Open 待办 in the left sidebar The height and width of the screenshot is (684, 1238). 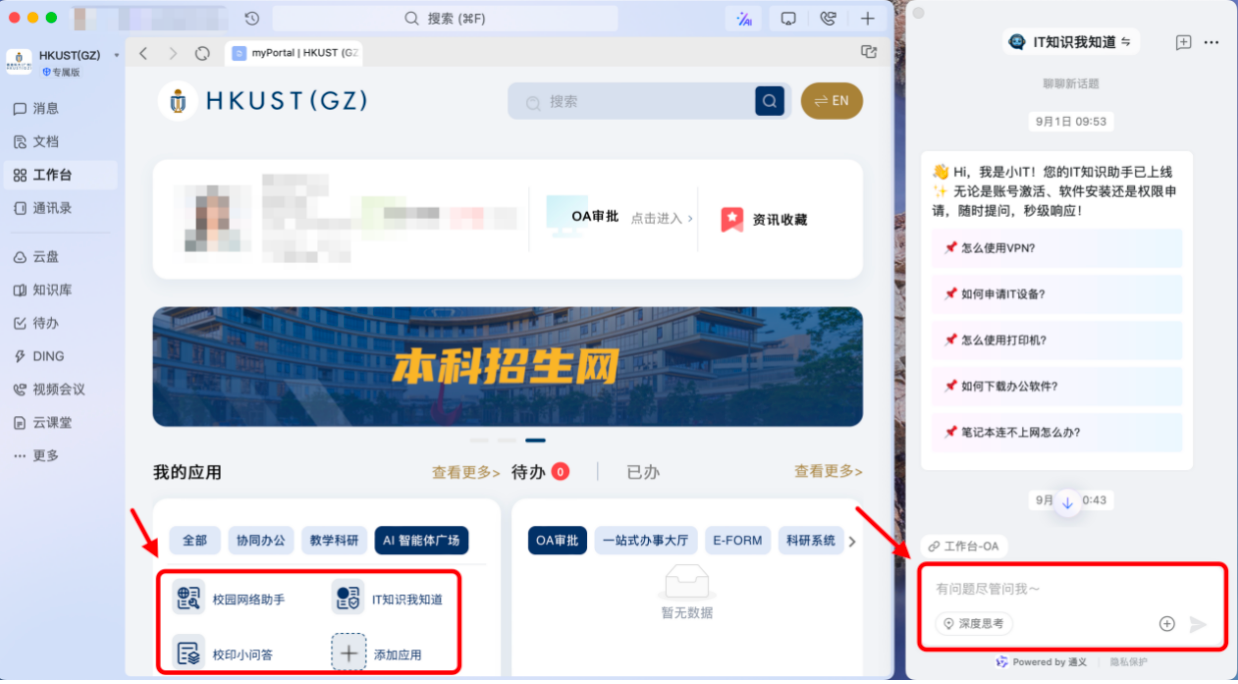point(60,323)
